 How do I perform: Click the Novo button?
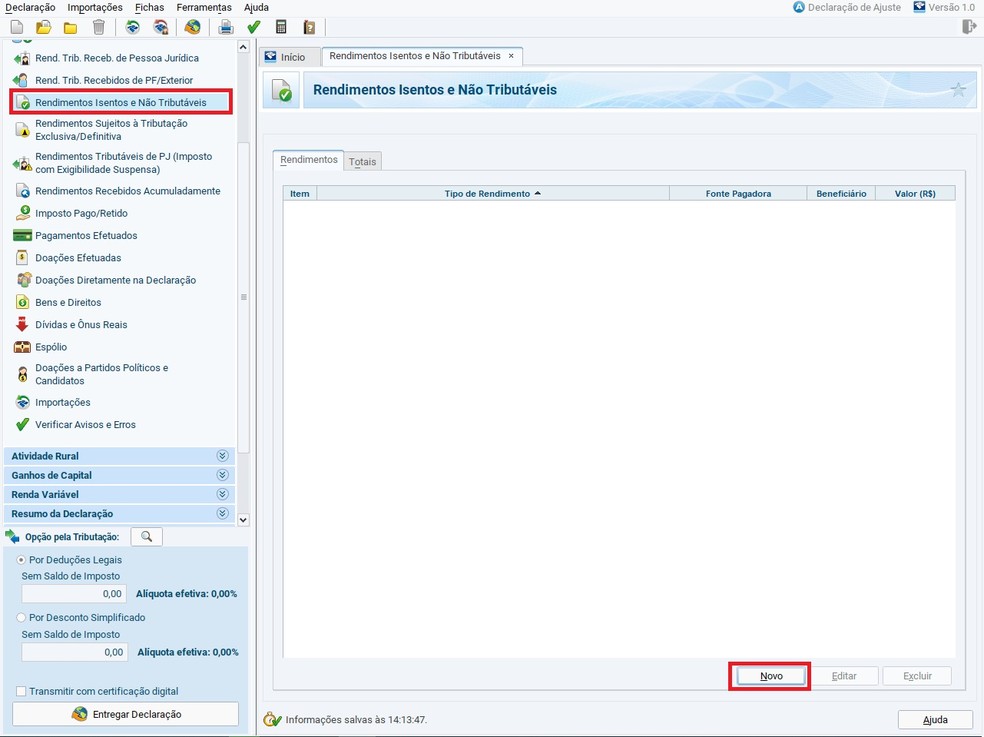point(771,676)
